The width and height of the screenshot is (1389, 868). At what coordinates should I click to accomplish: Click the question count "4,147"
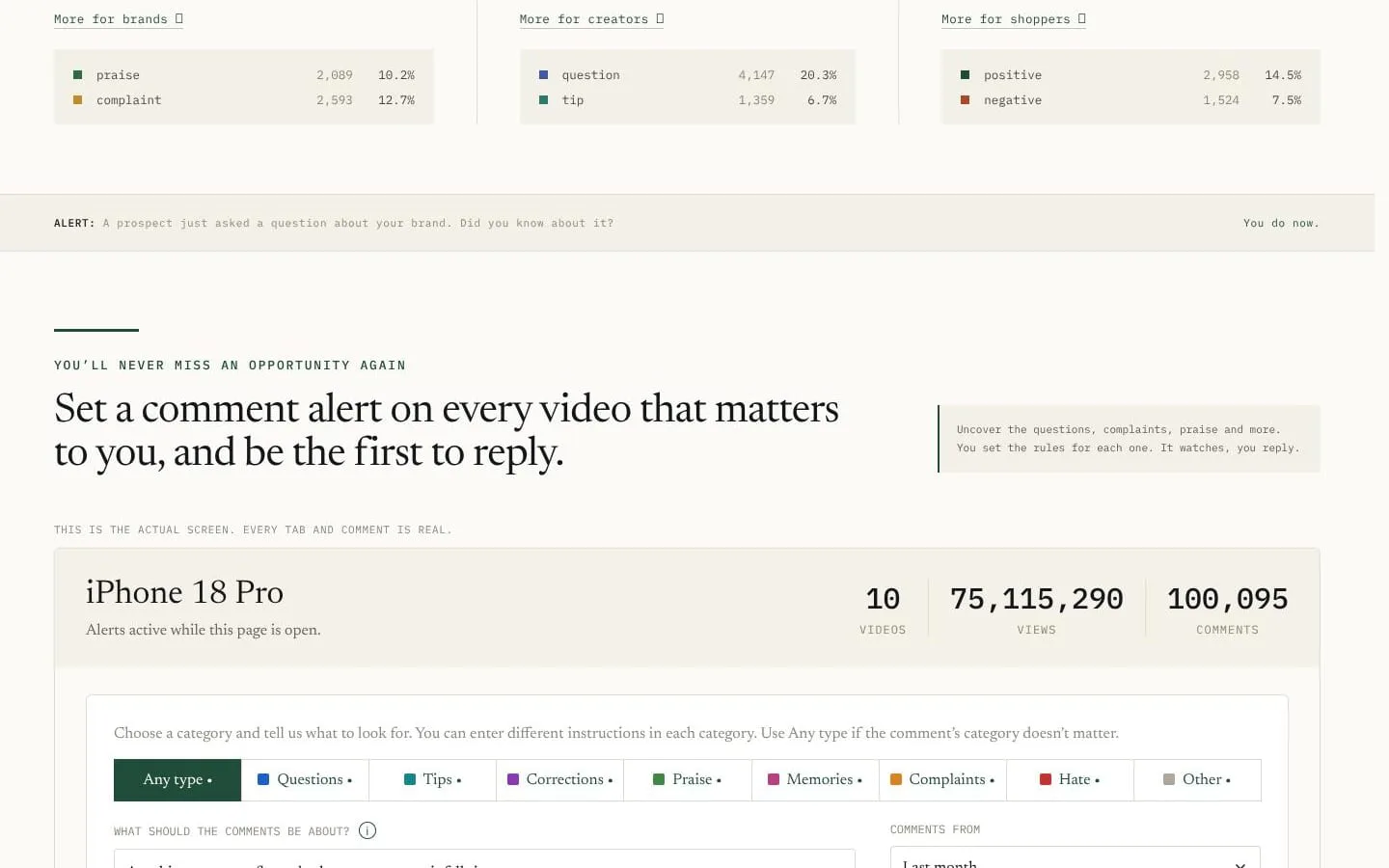coord(756,75)
